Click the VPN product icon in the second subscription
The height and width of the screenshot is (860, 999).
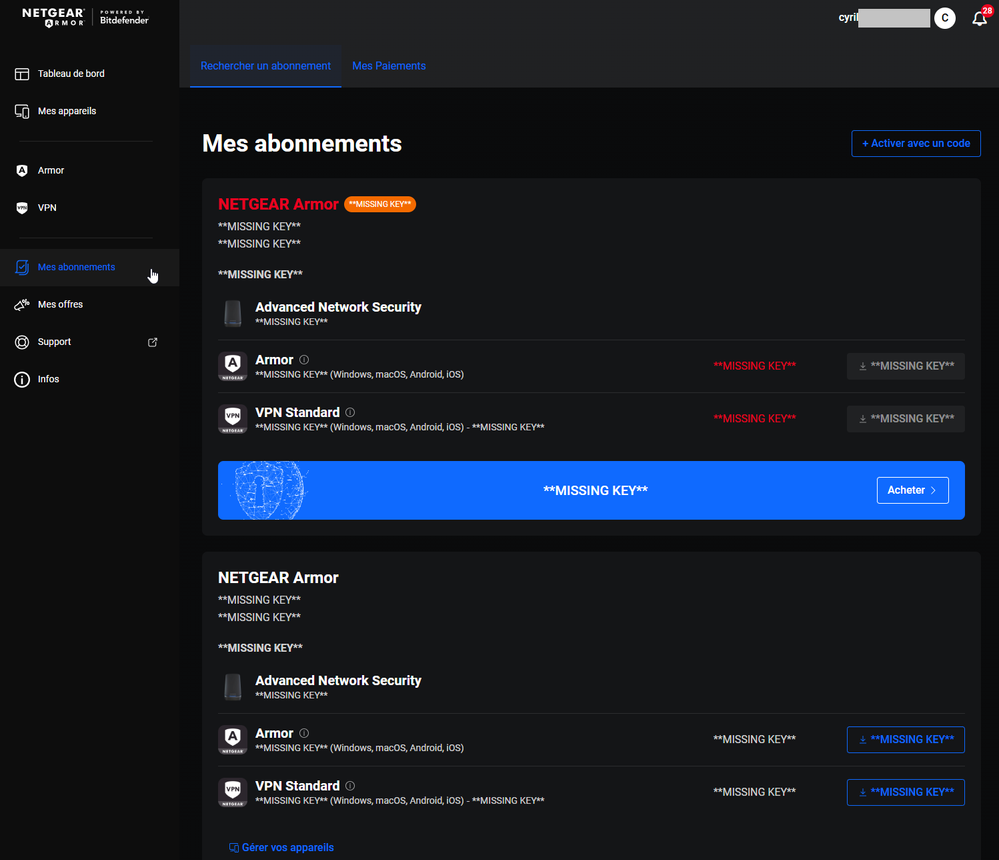[x=233, y=792]
